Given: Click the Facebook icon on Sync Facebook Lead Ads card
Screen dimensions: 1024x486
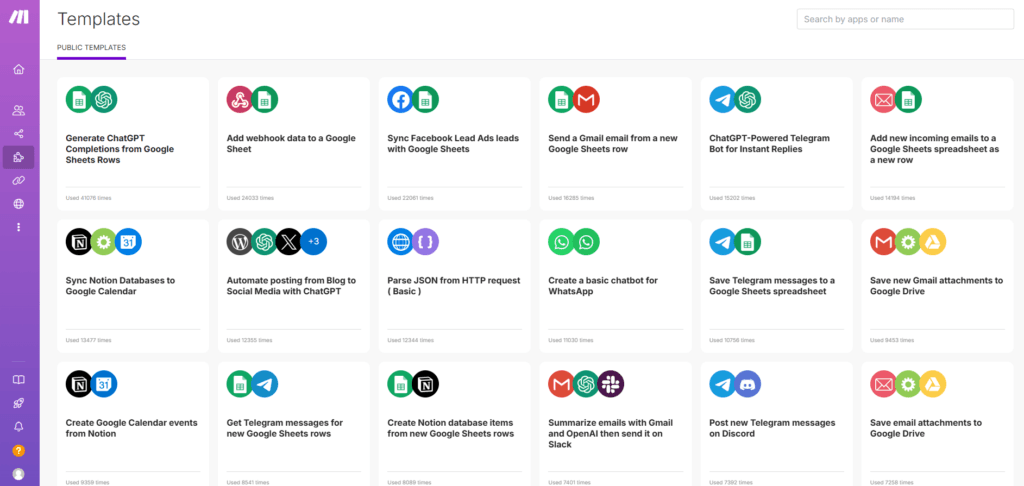Looking at the screenshot, I should click(x=400, y=99).
